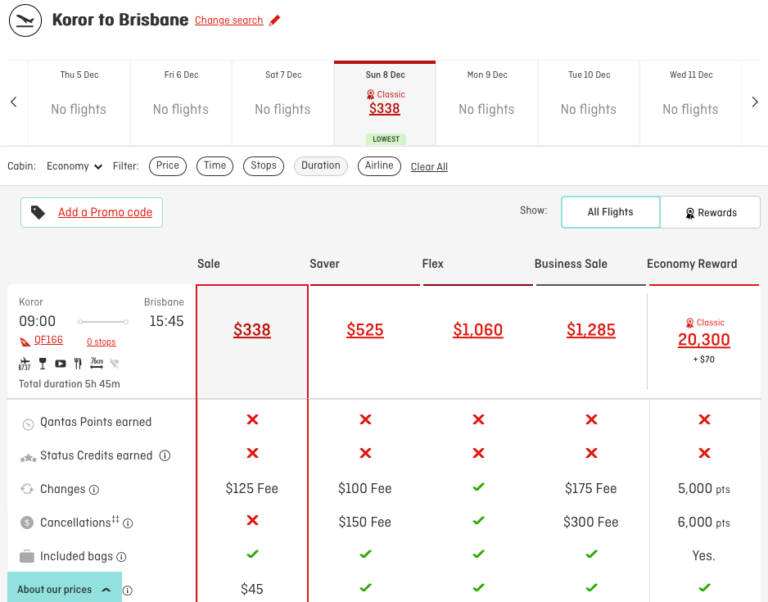Viewport: 768px width, 602px height.
Task: Toggle the Duration filter pill
Action: [321, 166]
